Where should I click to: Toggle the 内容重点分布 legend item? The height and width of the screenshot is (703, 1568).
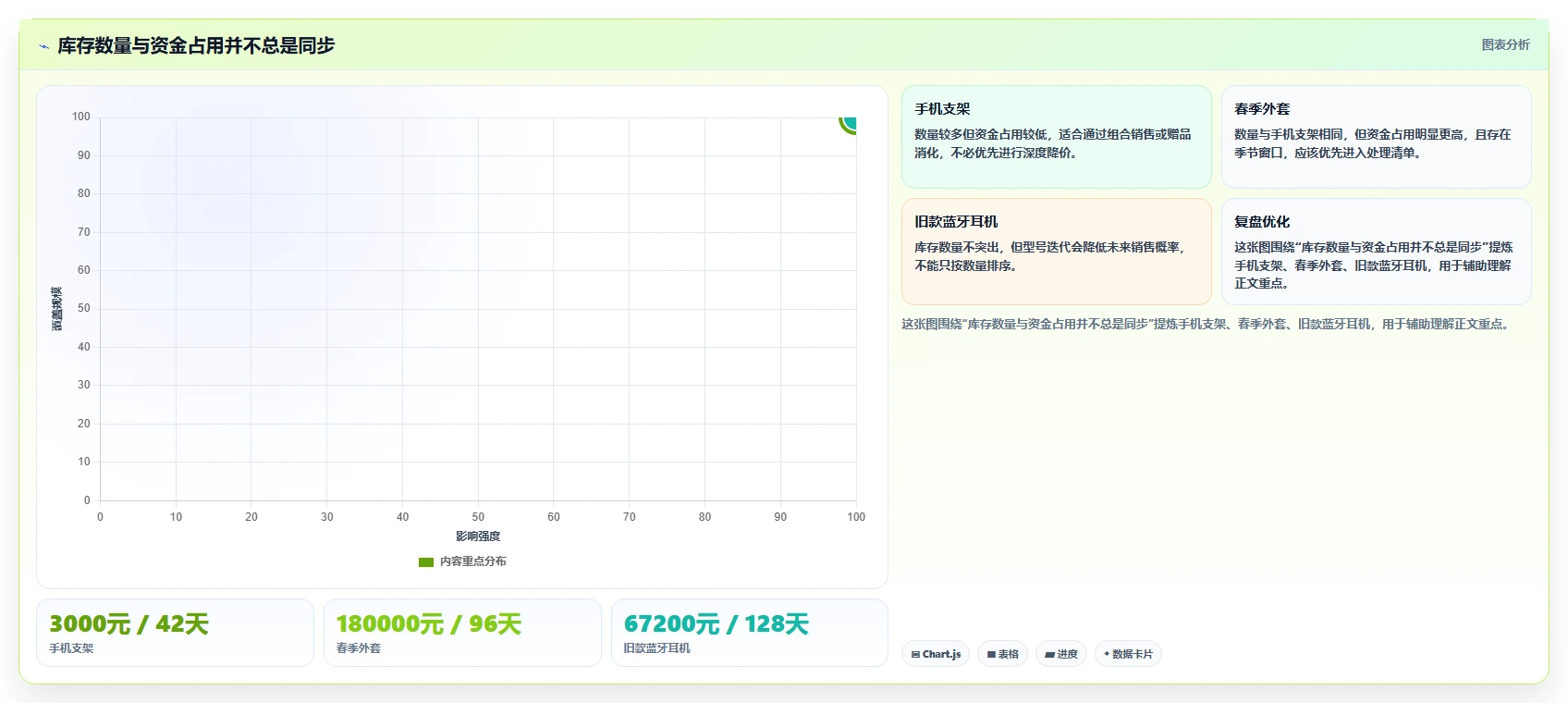coord(462,561)
